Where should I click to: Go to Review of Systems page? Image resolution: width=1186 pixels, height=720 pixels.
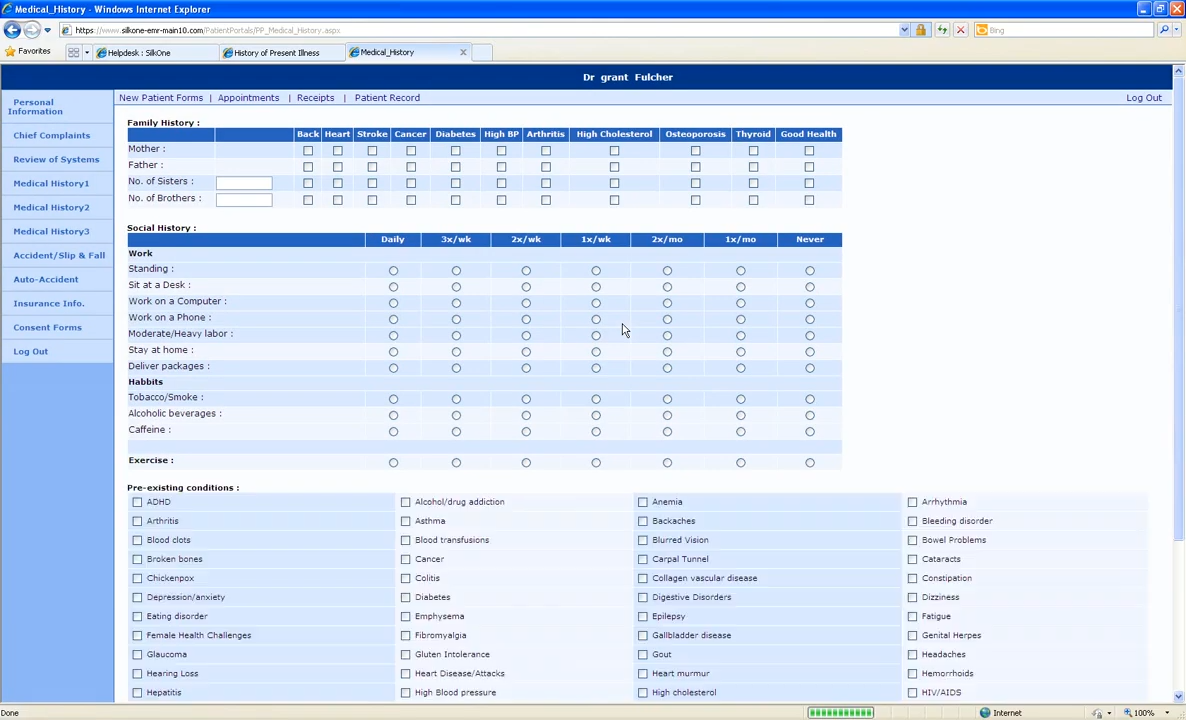tap(56, 159)
